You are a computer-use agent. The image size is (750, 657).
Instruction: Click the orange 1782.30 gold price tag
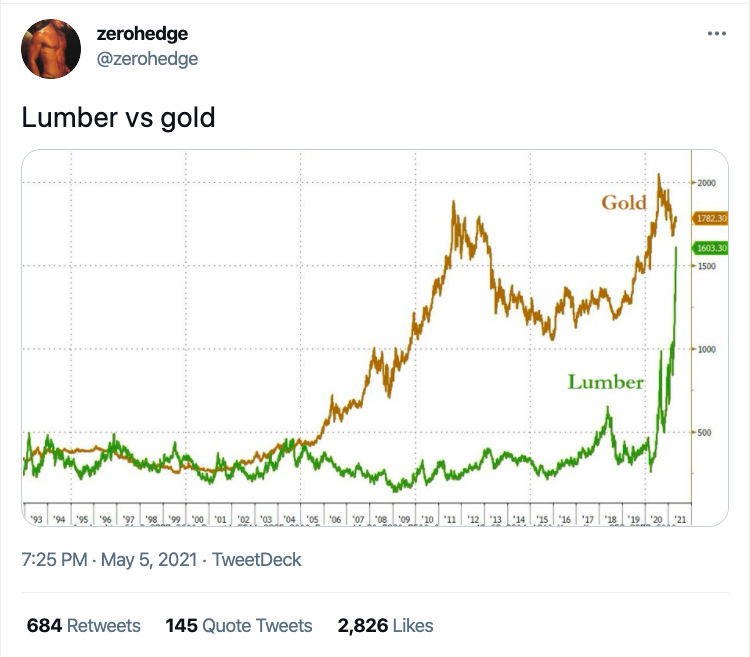point(710,218)
